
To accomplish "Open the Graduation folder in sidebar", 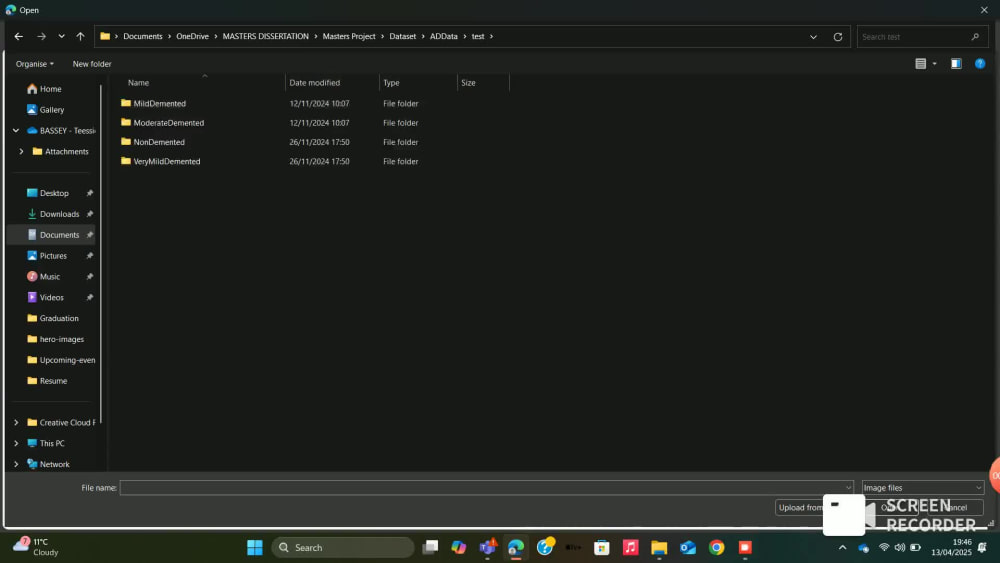I will click(x=59, y=318).
